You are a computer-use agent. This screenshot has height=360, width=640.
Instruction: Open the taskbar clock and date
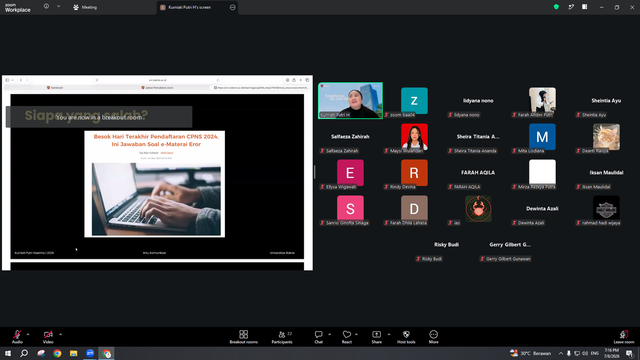tap(611, 353)
